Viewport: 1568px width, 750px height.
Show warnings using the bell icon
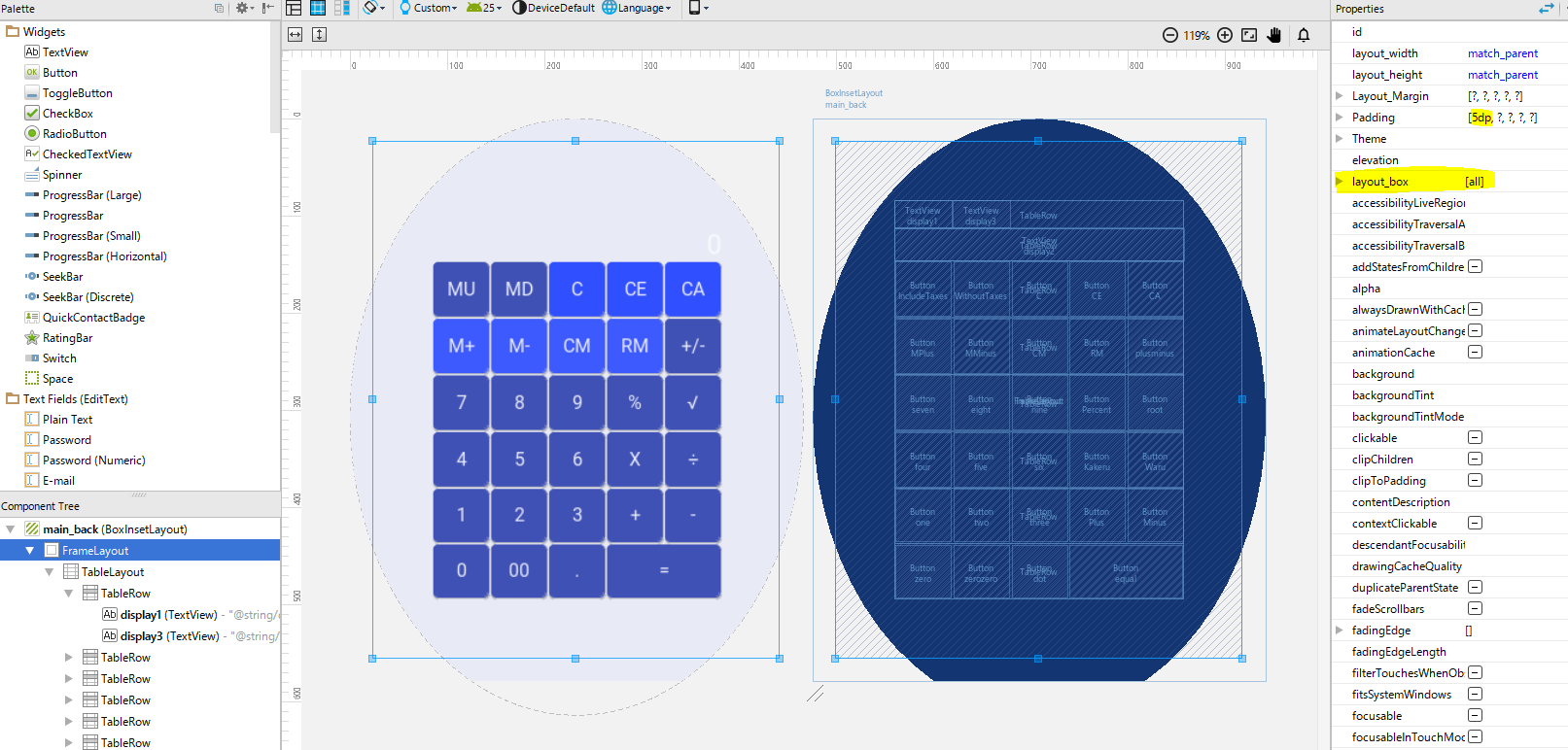click(x=1304, y=35)
